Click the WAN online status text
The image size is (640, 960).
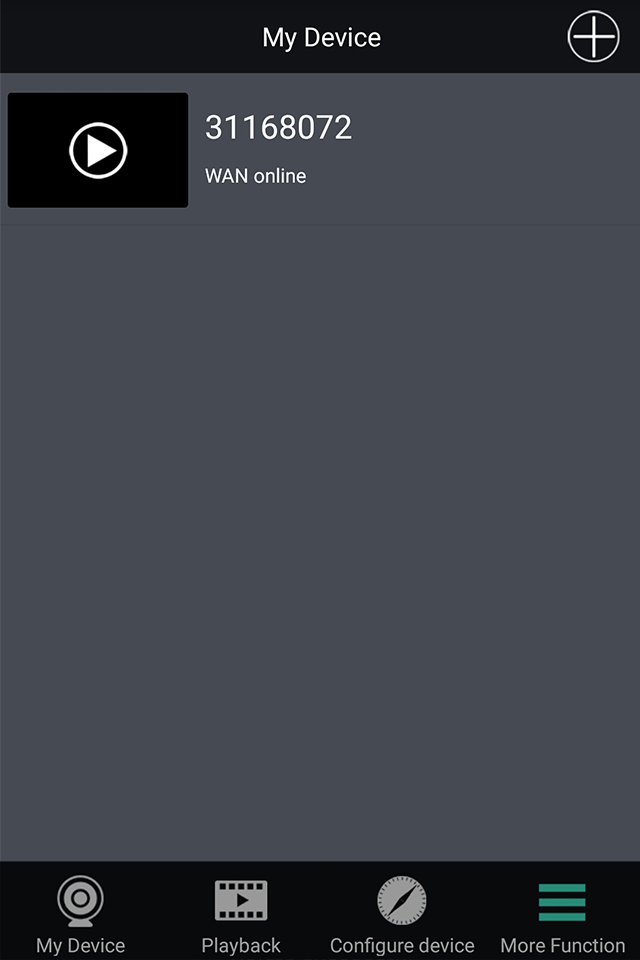[x=255, y=176]
